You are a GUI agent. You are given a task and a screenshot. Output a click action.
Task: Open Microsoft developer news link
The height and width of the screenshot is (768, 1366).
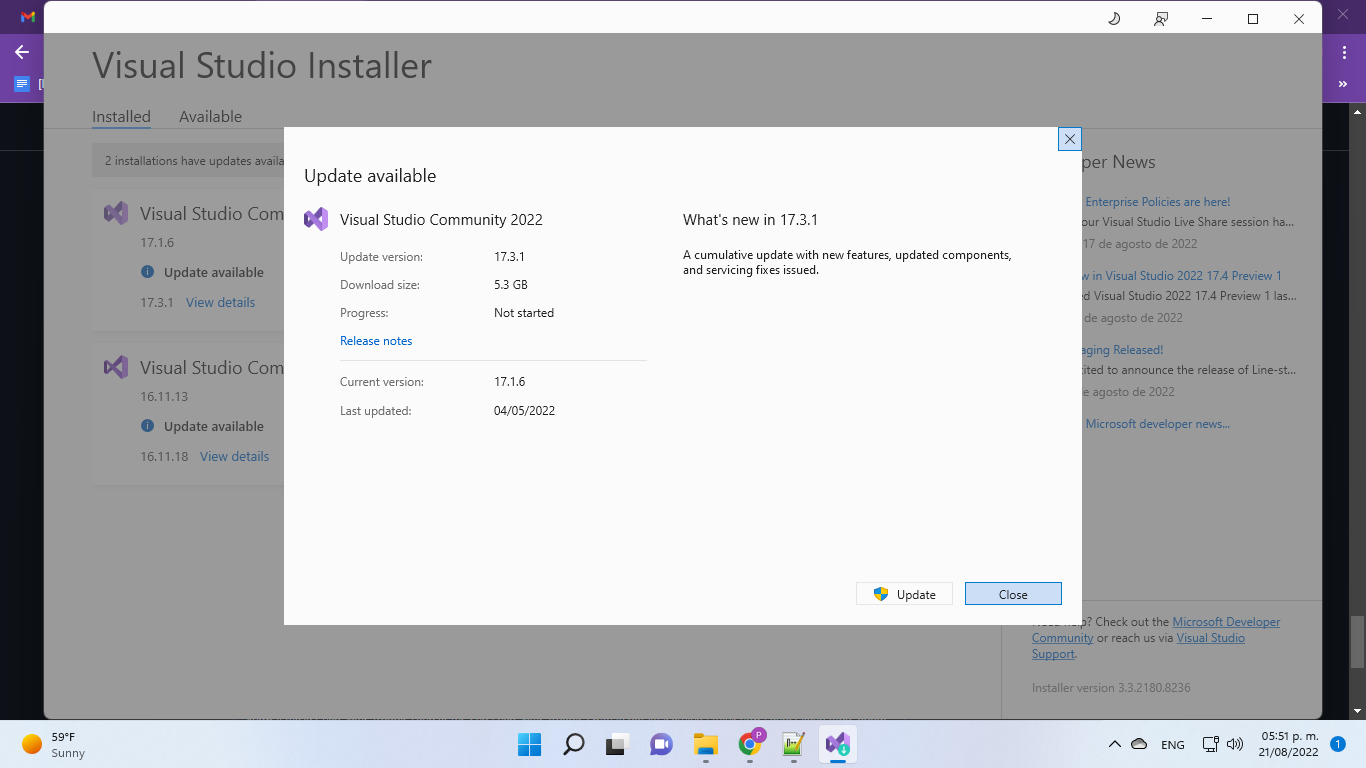point(1158,424)
